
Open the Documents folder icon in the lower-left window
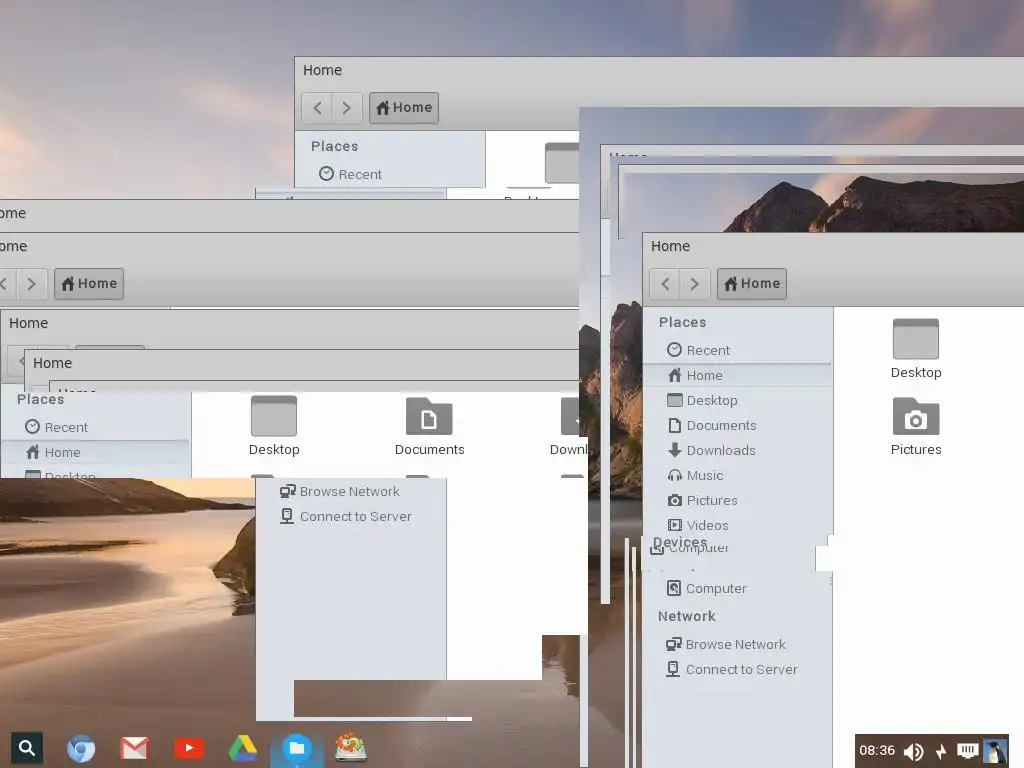[429, 426]
